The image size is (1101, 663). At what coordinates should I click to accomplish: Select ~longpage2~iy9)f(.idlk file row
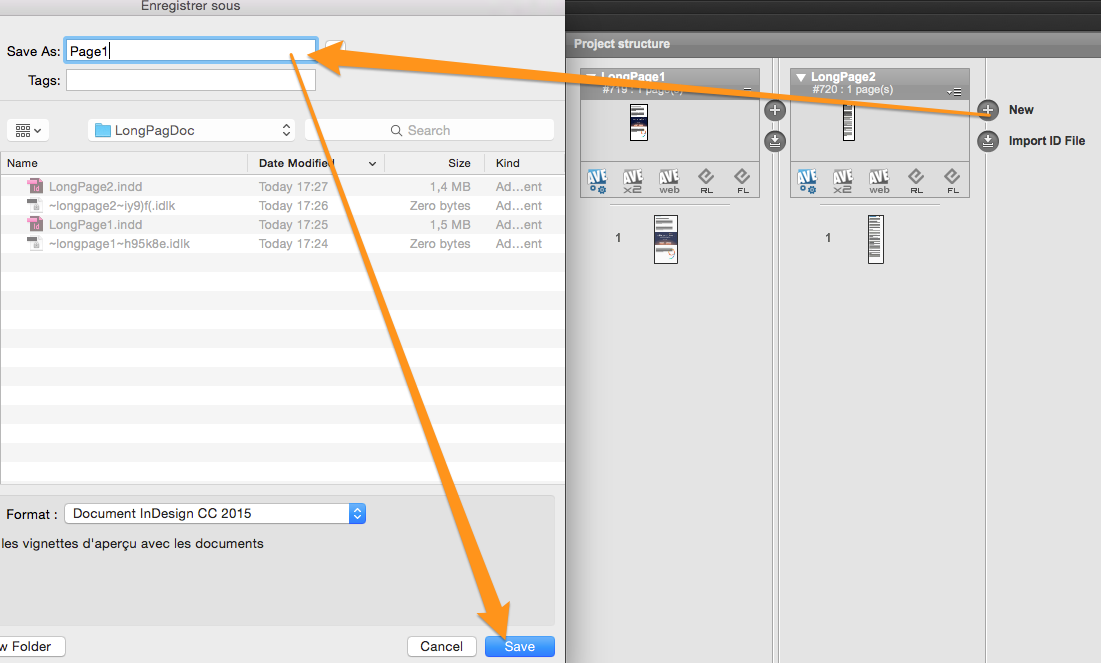click(282, 205)
